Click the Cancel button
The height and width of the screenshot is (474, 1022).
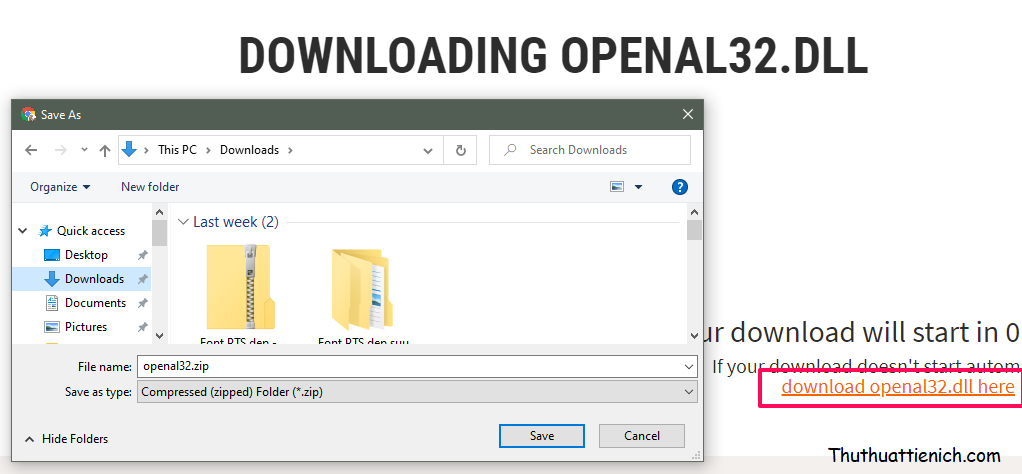[x=642, y=436]
